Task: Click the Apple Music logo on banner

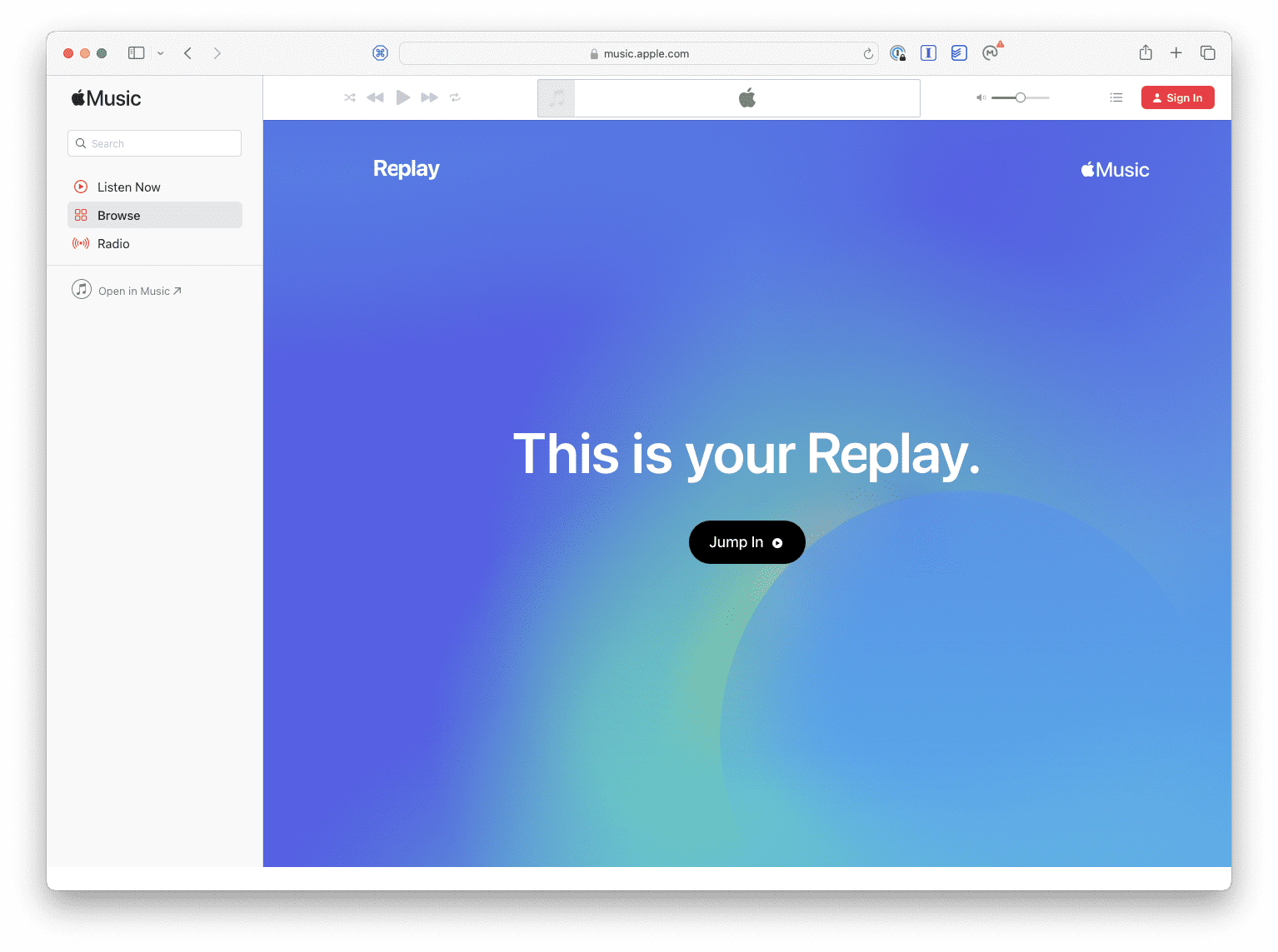Action: tap(1115, 170)
